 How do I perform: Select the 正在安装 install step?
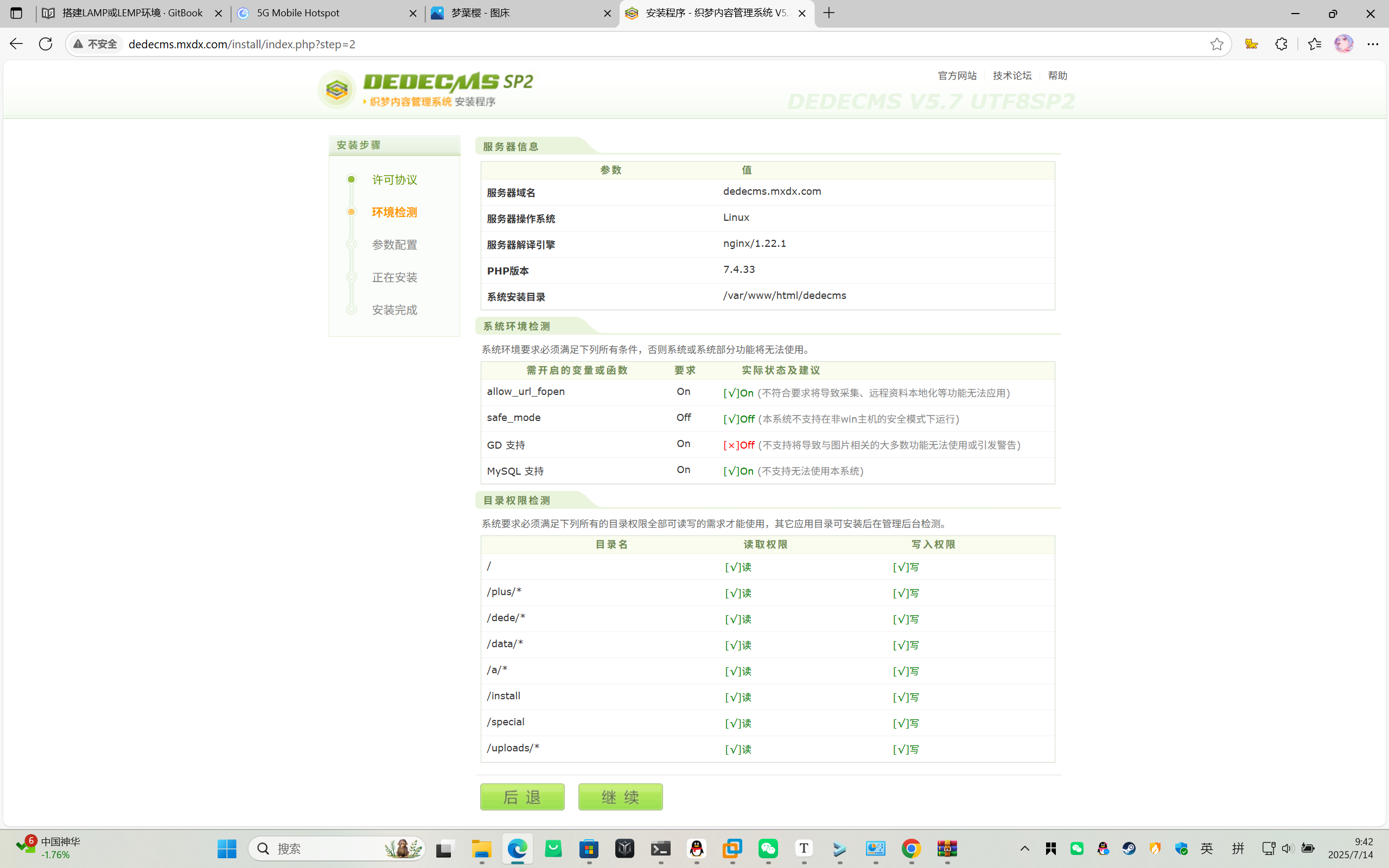click(x=394, y=277)
